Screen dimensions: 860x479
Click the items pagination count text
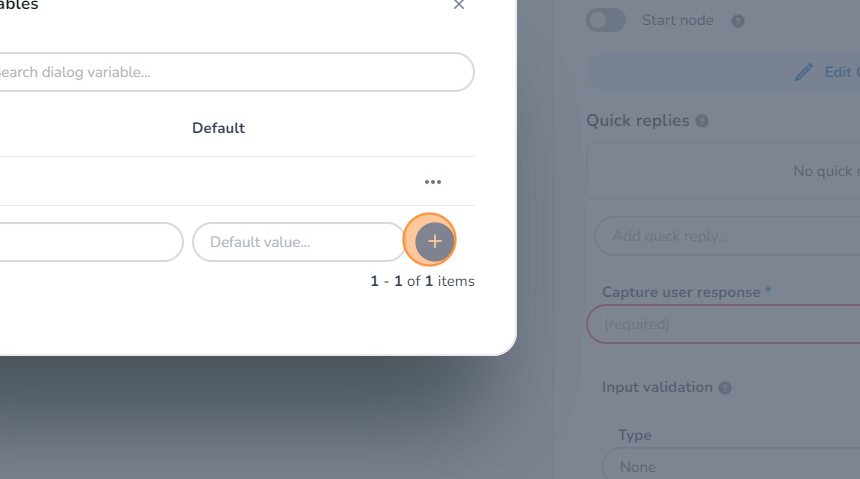tap(422, 281)
